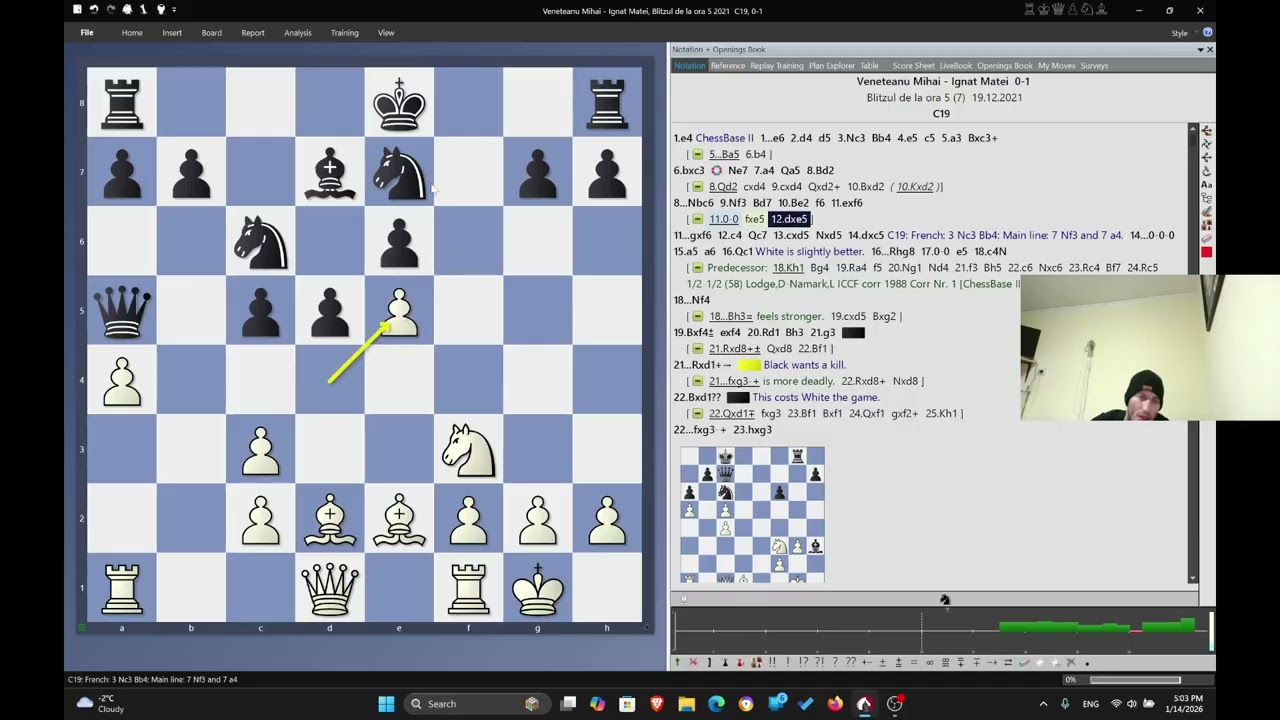Click the scissors cut icon in annotation toolbar

click(1071, 662)
